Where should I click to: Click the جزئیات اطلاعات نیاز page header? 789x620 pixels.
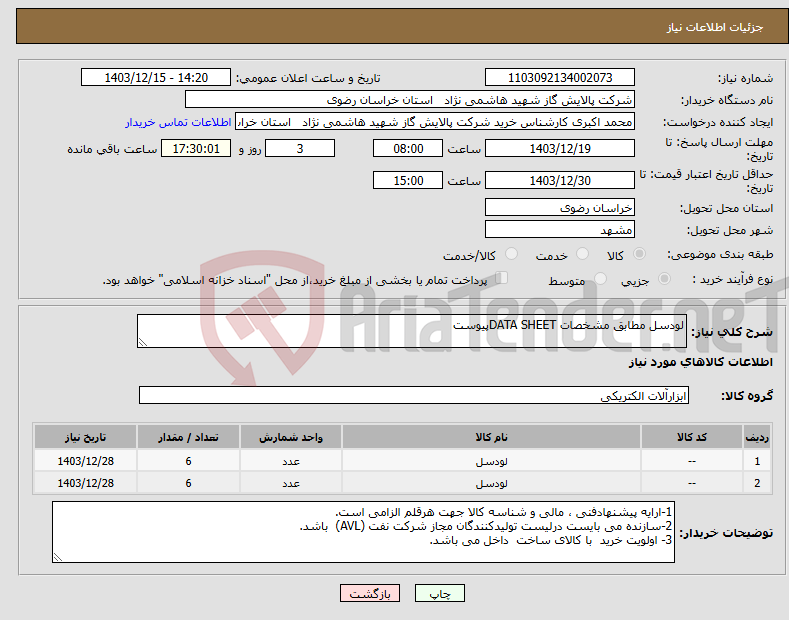pos(715,27)
